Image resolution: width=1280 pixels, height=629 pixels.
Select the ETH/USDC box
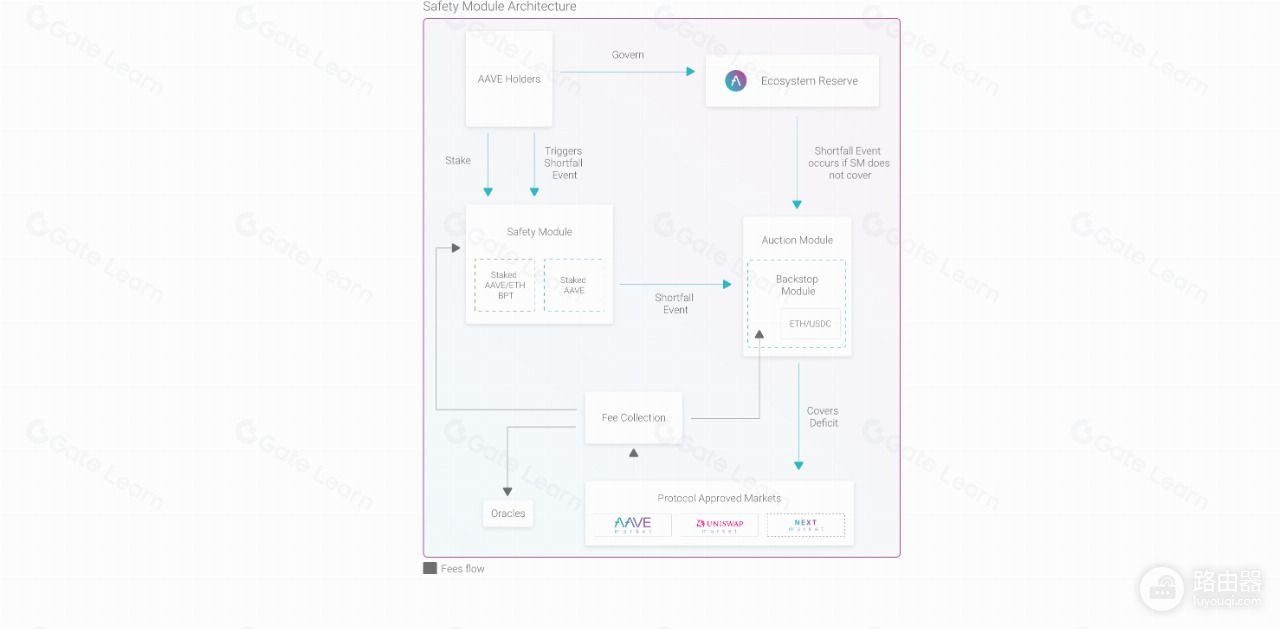pyautogui.click(x=810, y=324)
